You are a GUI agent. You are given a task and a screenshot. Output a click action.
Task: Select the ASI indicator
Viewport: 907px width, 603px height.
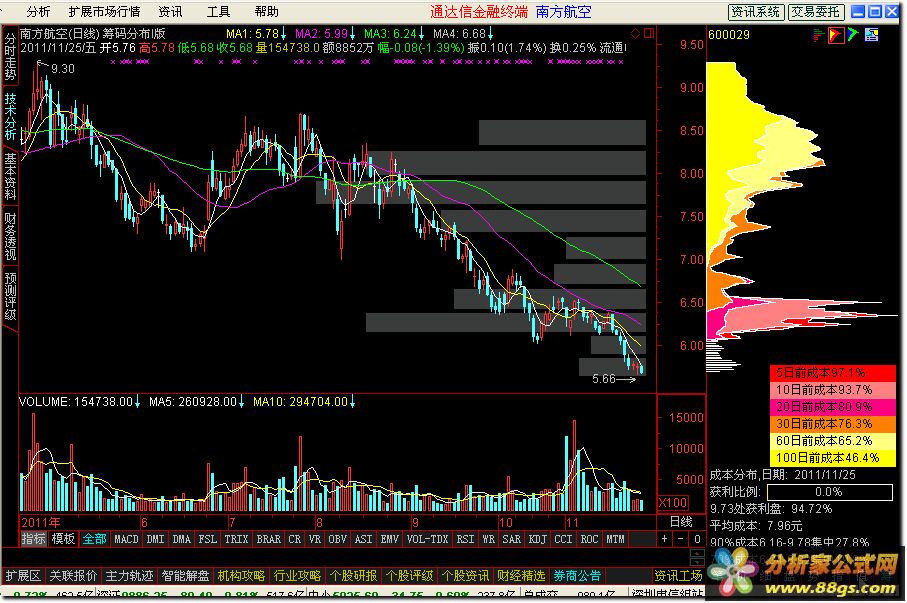363,539
